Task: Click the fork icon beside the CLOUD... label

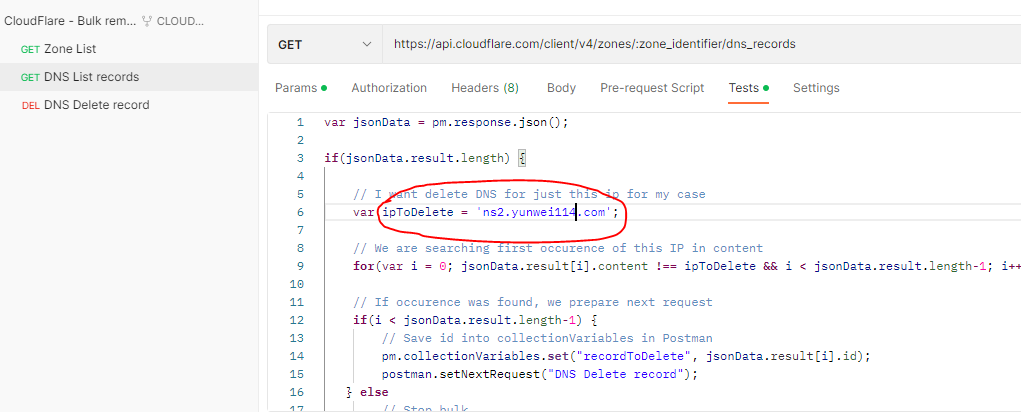Action: coord(147,21)
